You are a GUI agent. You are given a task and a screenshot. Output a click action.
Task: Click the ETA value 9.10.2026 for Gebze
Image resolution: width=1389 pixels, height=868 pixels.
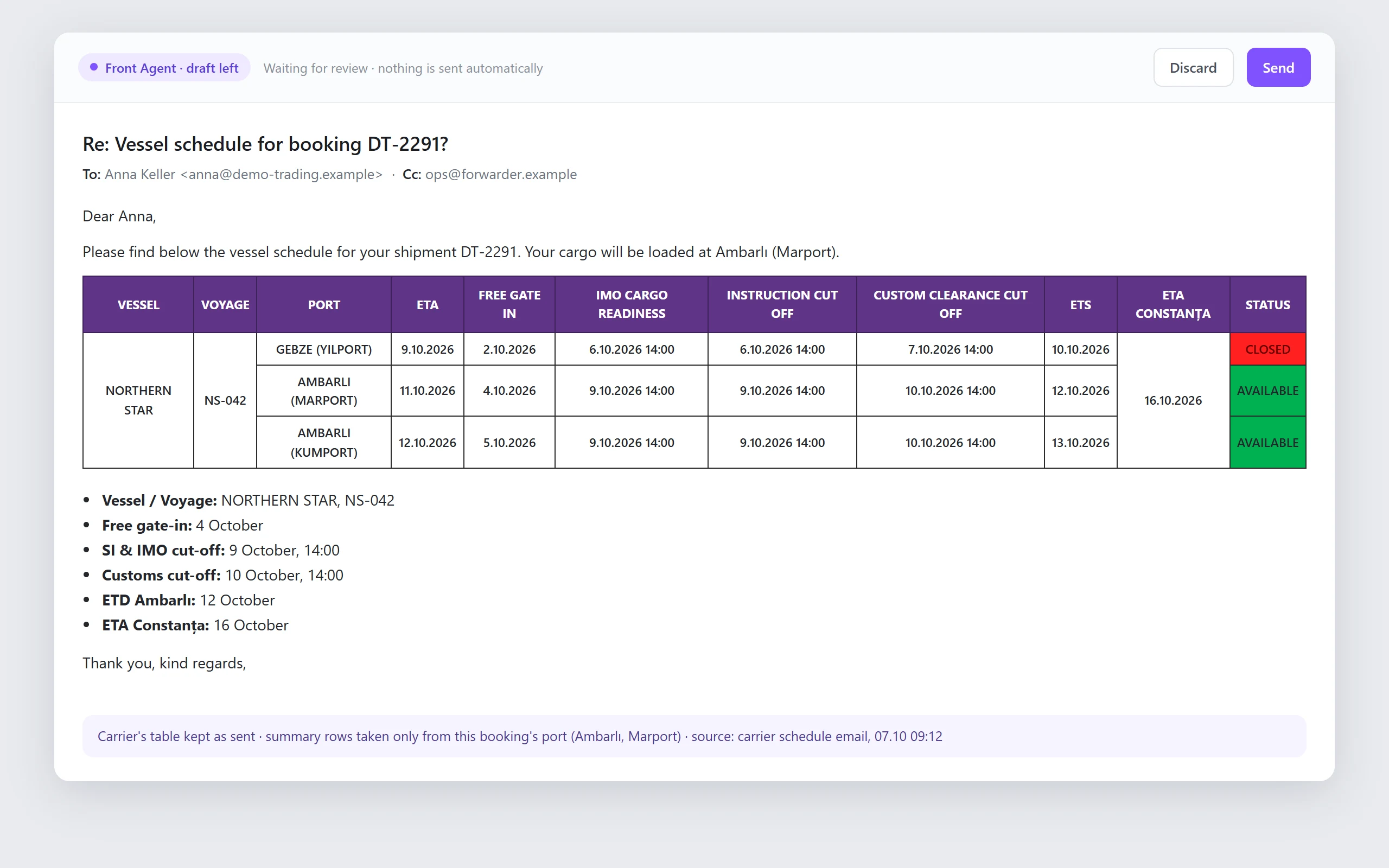pyautogui.click(x=427, y=349)
